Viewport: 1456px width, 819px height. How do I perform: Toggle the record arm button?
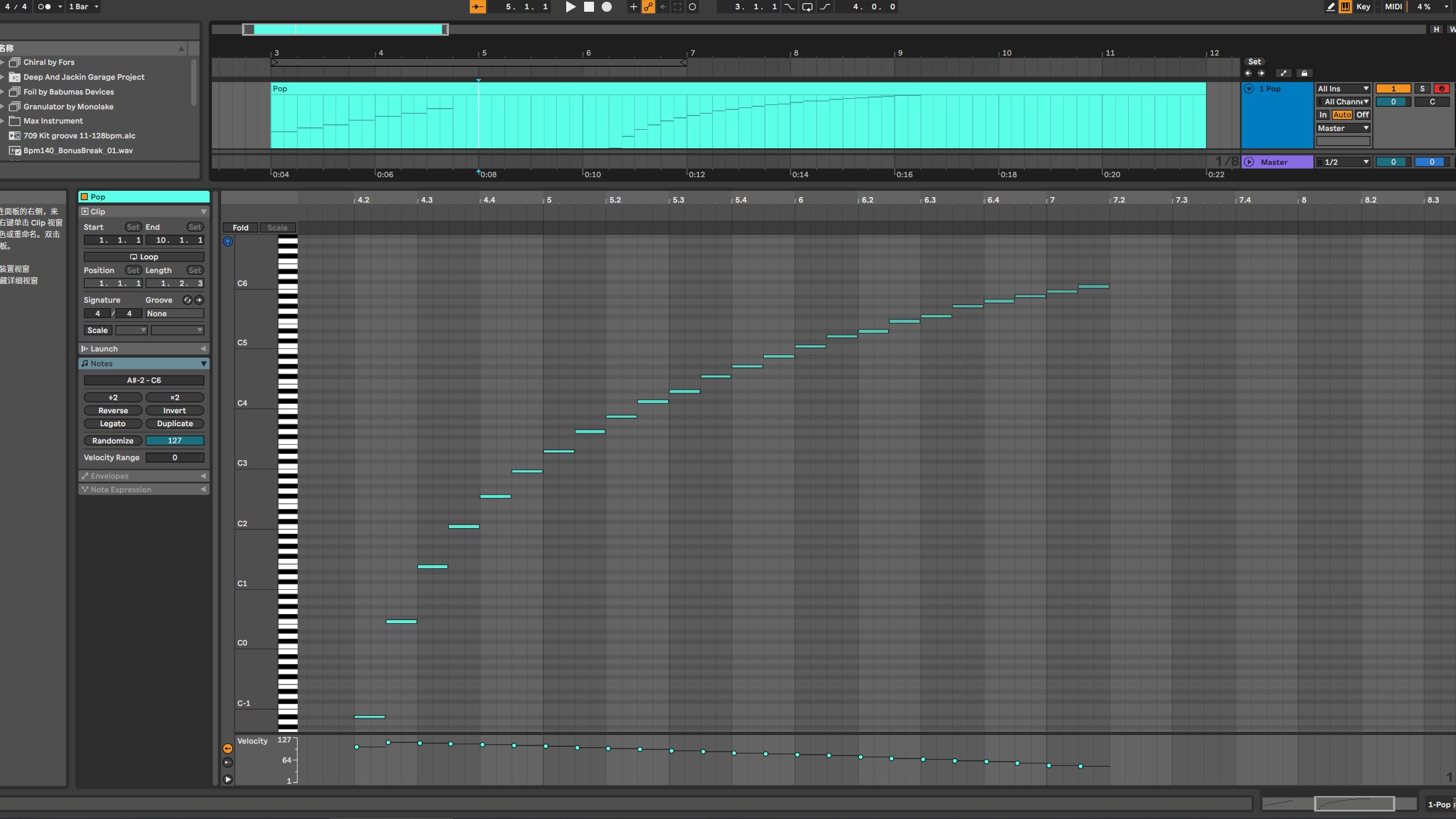(x=1441, y=88)
